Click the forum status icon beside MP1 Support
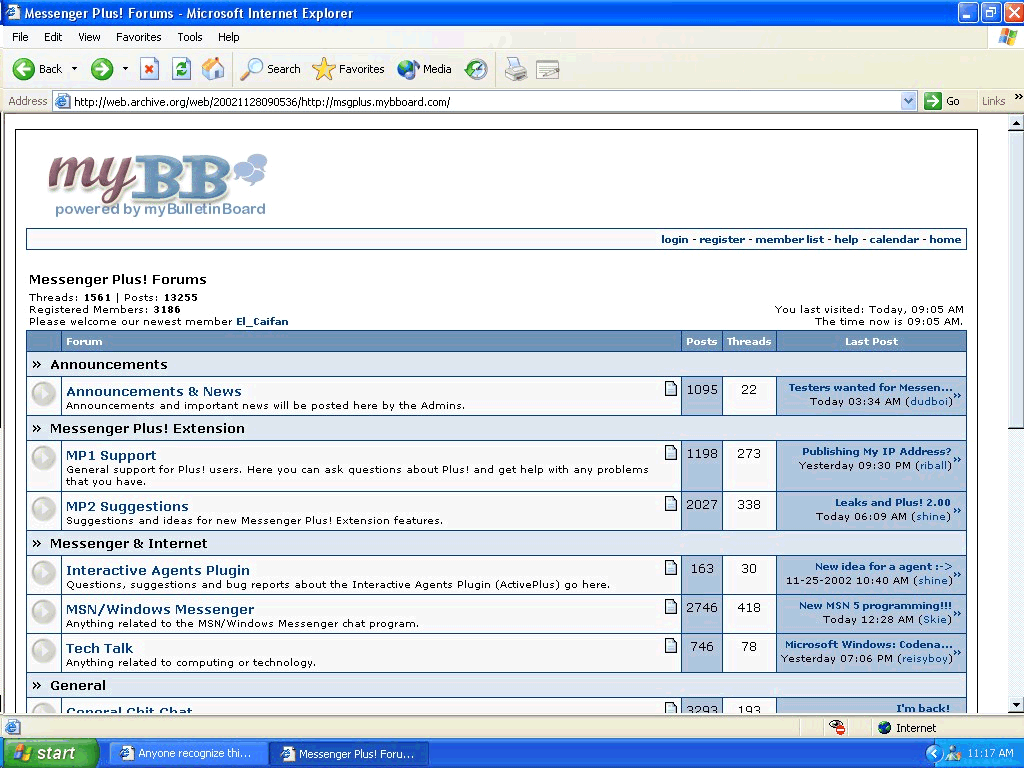Screen dimensions: 1024x768 point(44,458)
